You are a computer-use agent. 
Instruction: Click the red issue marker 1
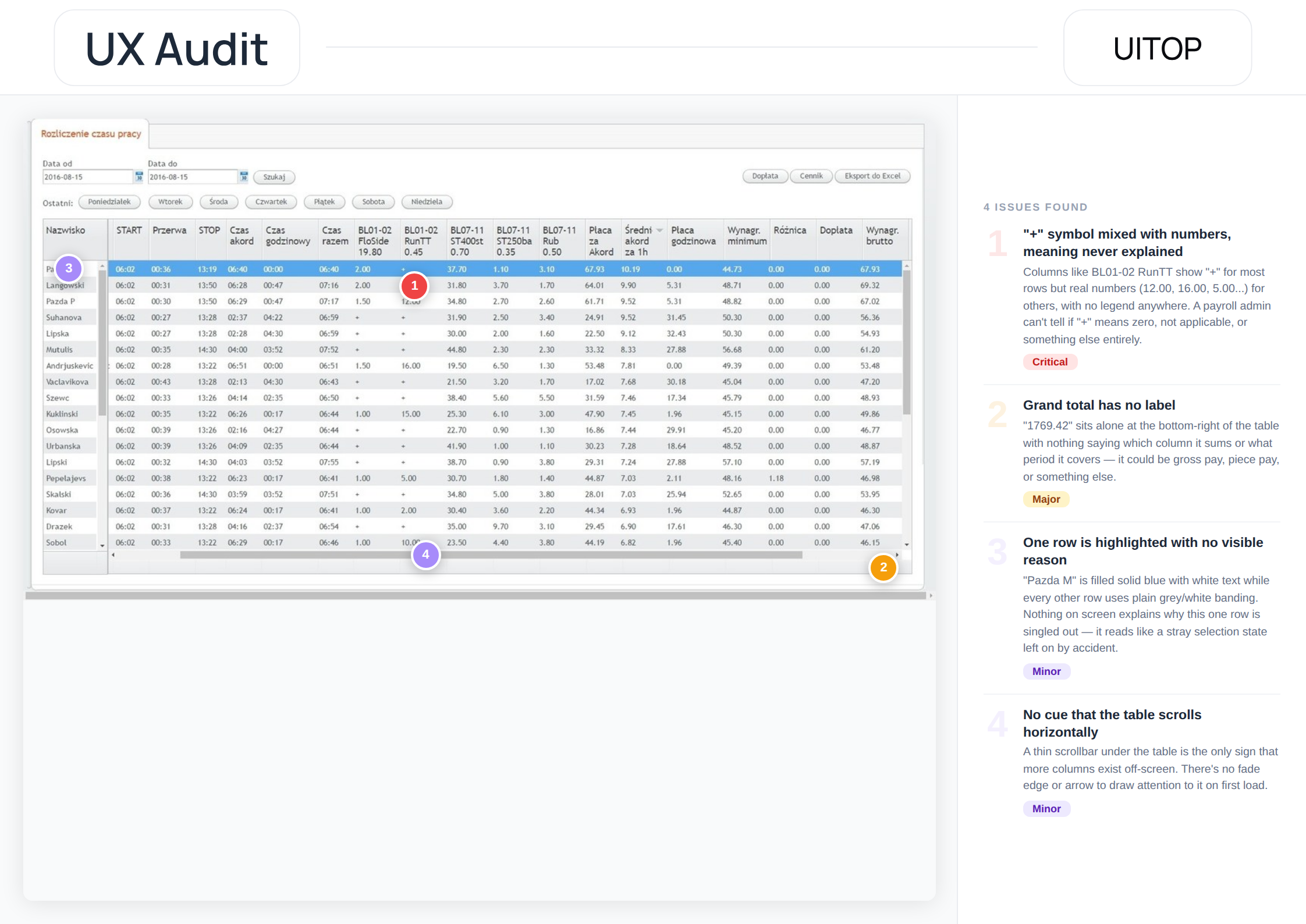(414, 286)
